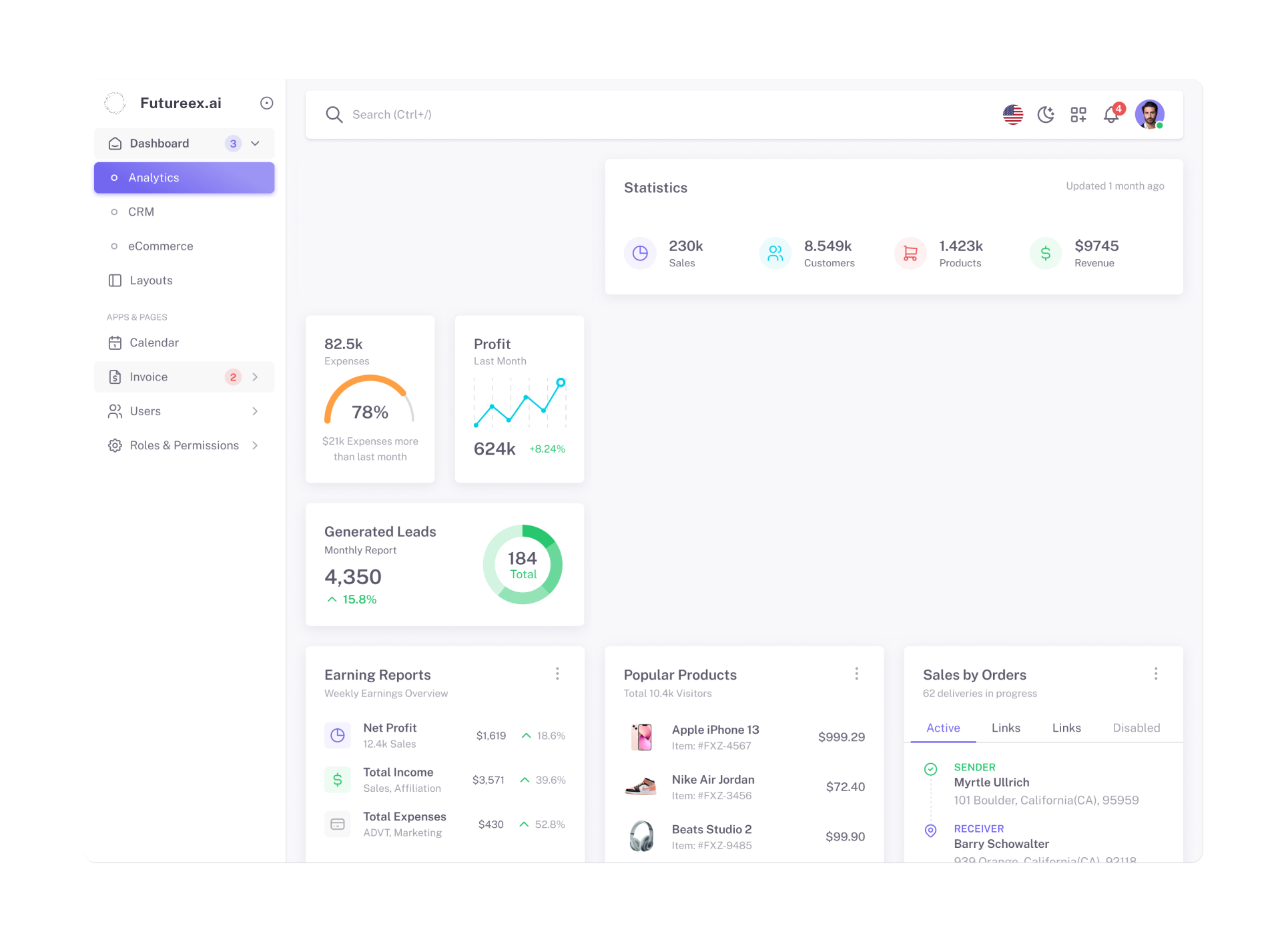This screenshot has width=1288, height=942.
Task: Click the Net Profit 18.6% value
Action: pos(551,736)
